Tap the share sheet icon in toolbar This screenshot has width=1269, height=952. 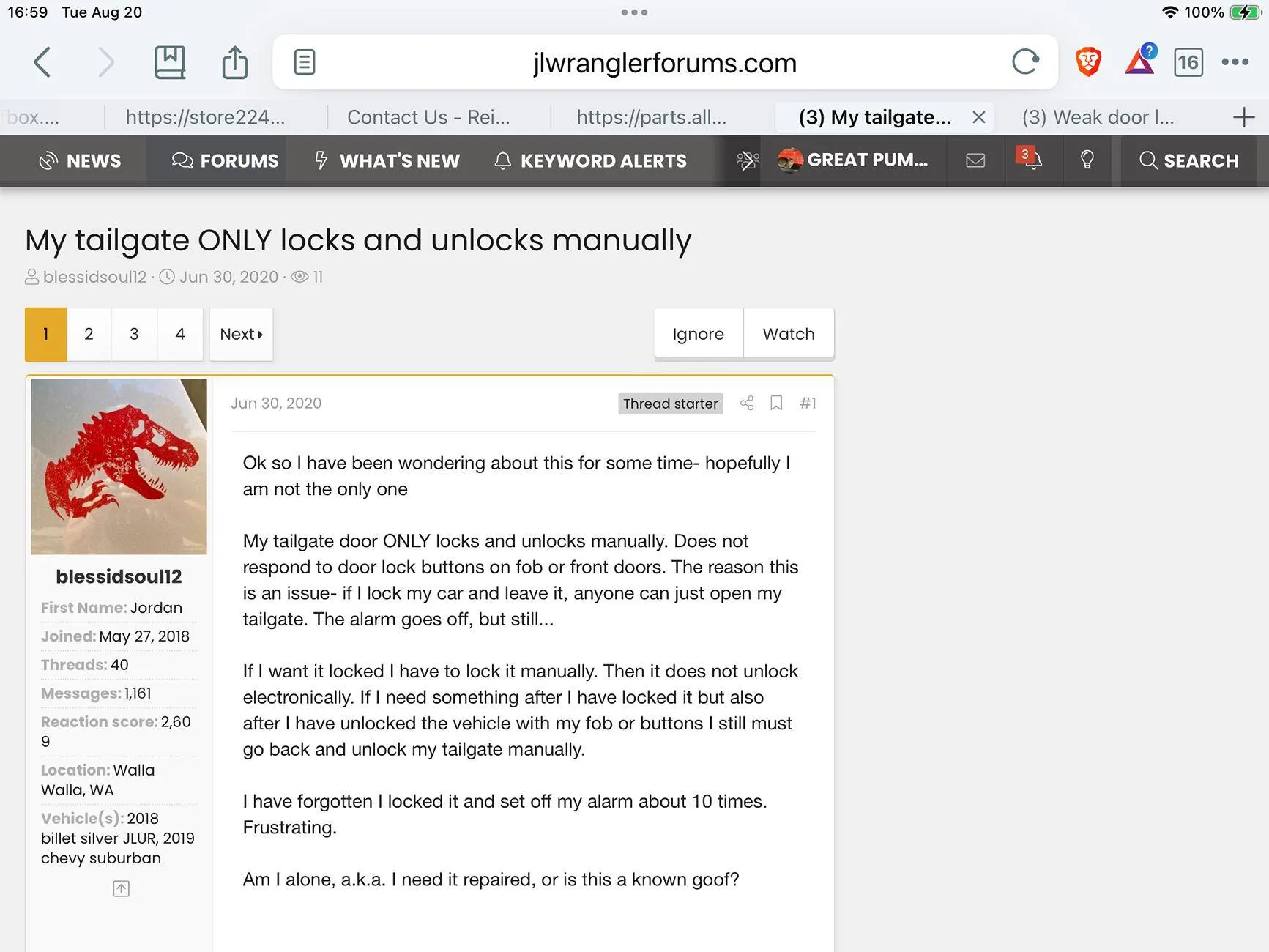(235, 62)
